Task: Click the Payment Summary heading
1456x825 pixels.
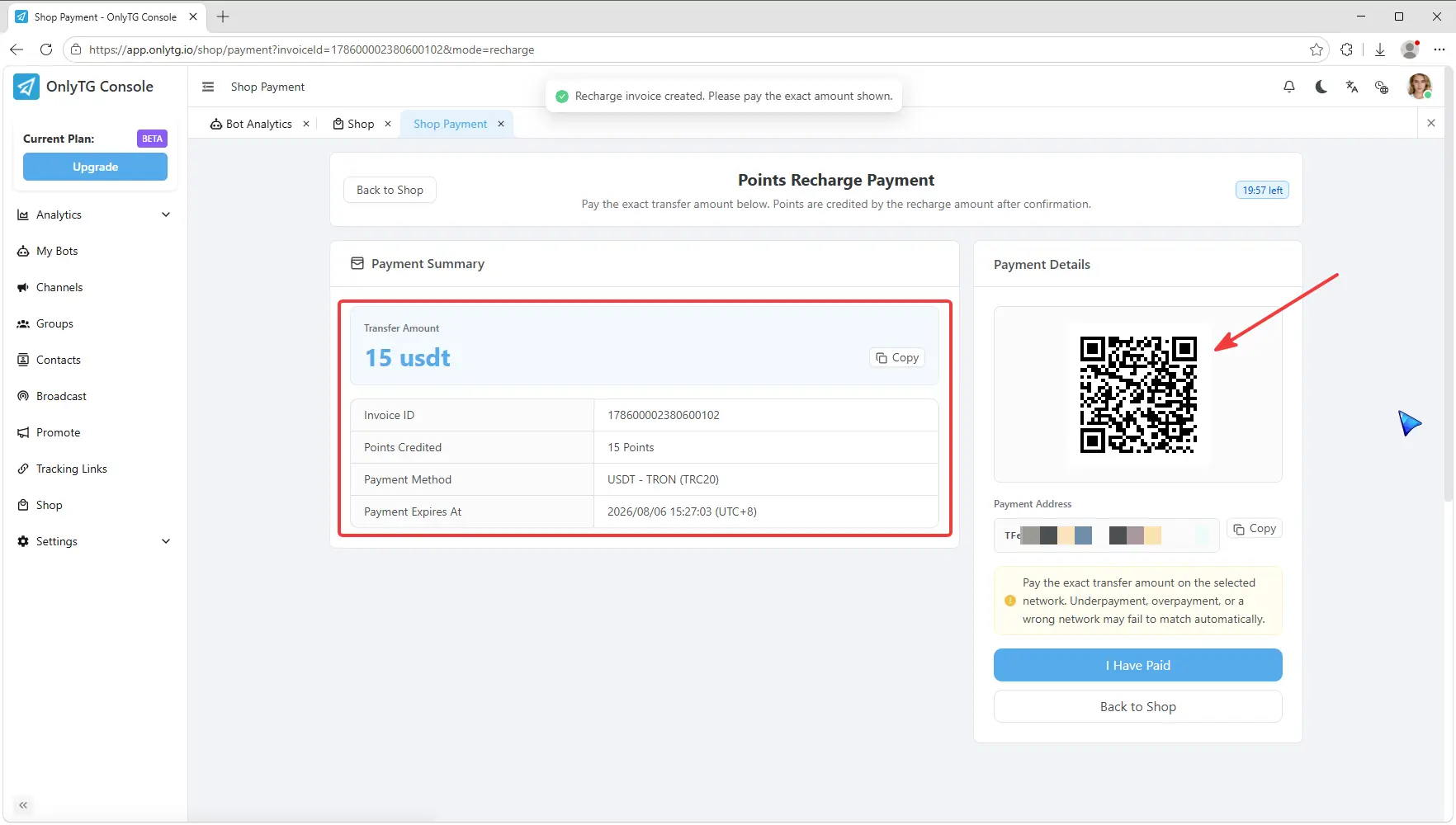Action: 428,264
